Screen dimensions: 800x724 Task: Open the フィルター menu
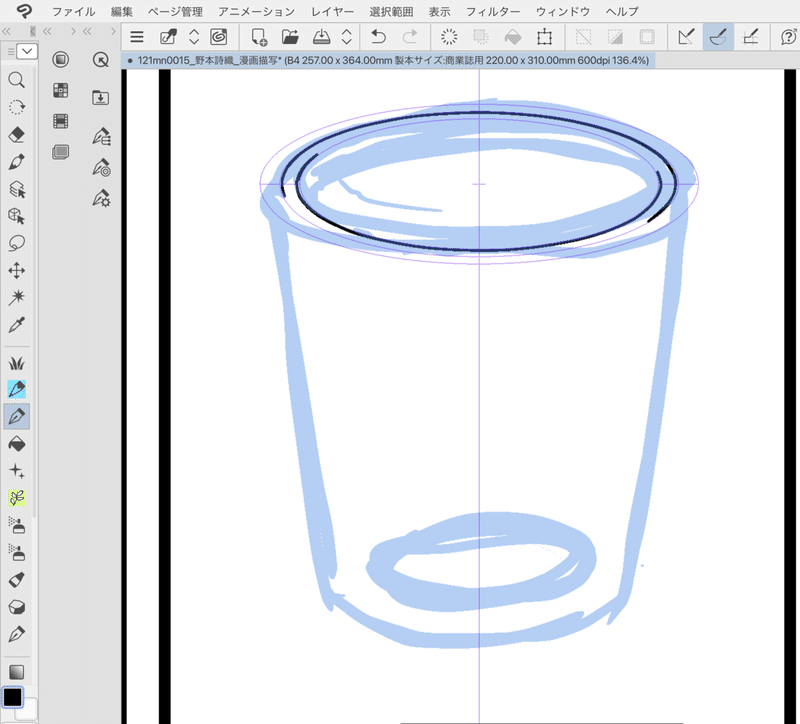click(x=493, y=11)
